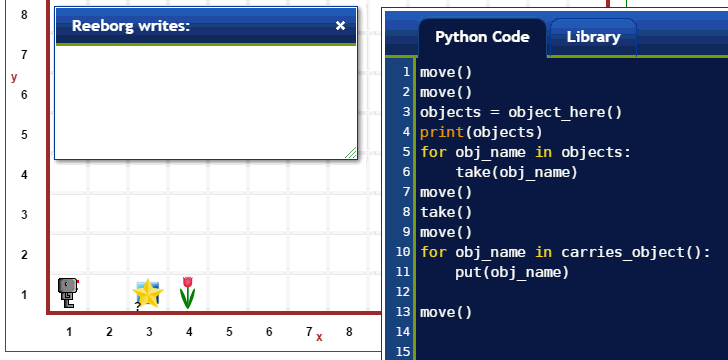Image resolution: width=728 pixels, height=360 pixels.
Task: Click the Reeborg writes title bar
Action: tap(206, 26)
